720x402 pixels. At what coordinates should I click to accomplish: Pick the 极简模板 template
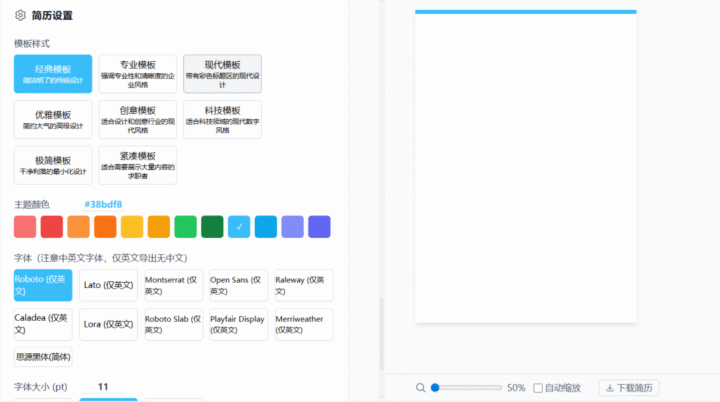click(x=53, y=164)
